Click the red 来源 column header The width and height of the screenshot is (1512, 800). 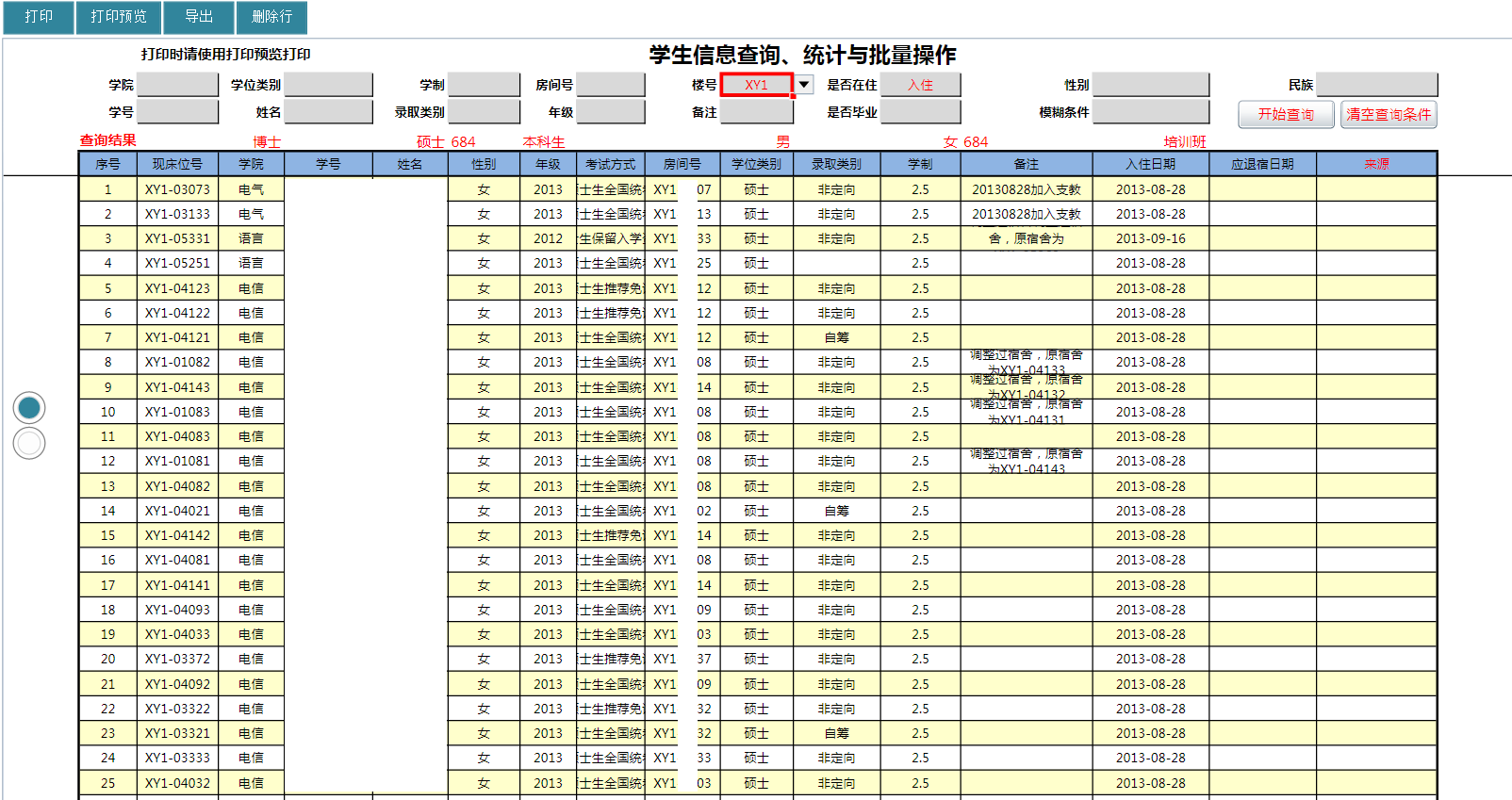coord(1376,164)
